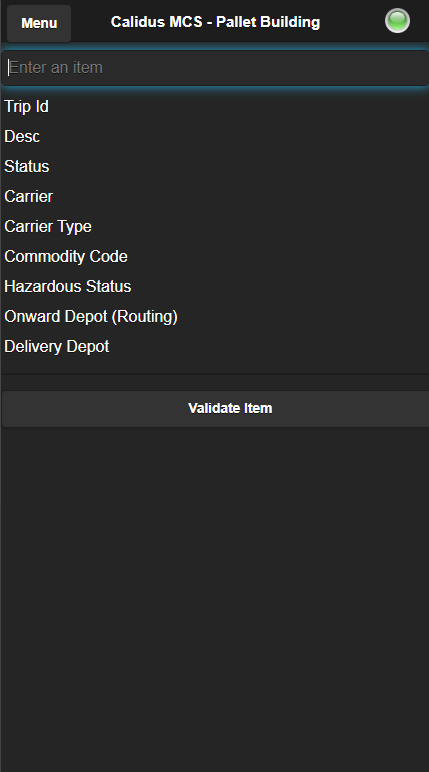The image size is (429, 772).
Task: Click the Delivery Depot label
Action: click(x=57, y=347)
